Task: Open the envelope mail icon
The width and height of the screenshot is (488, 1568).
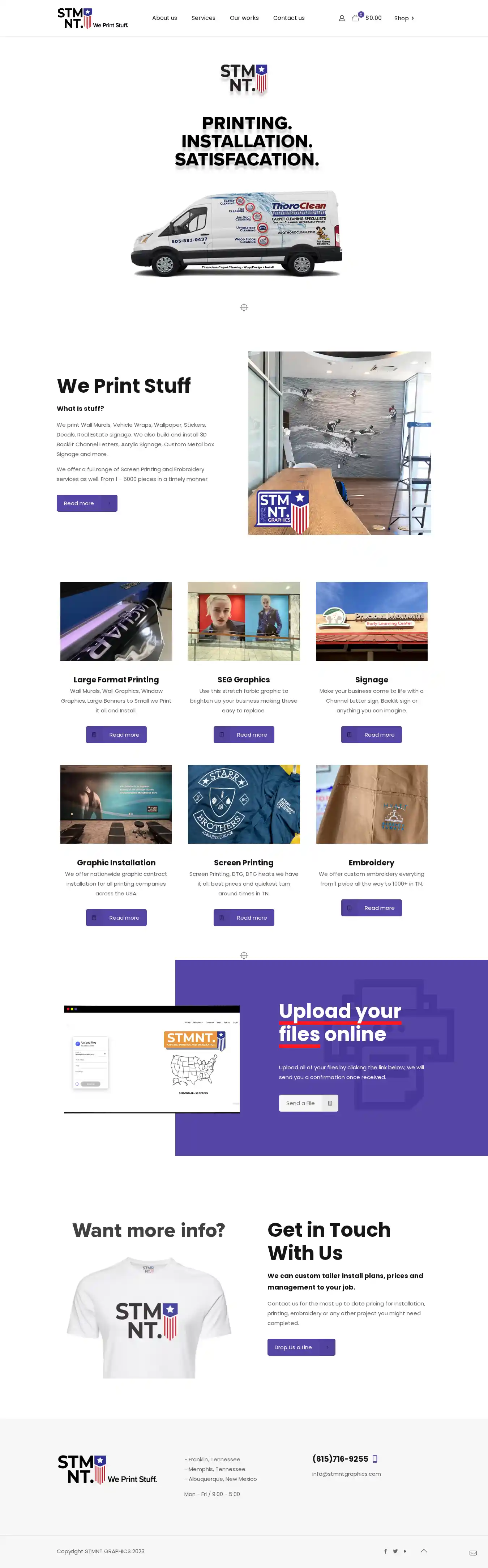Action: pos(473,1553)
